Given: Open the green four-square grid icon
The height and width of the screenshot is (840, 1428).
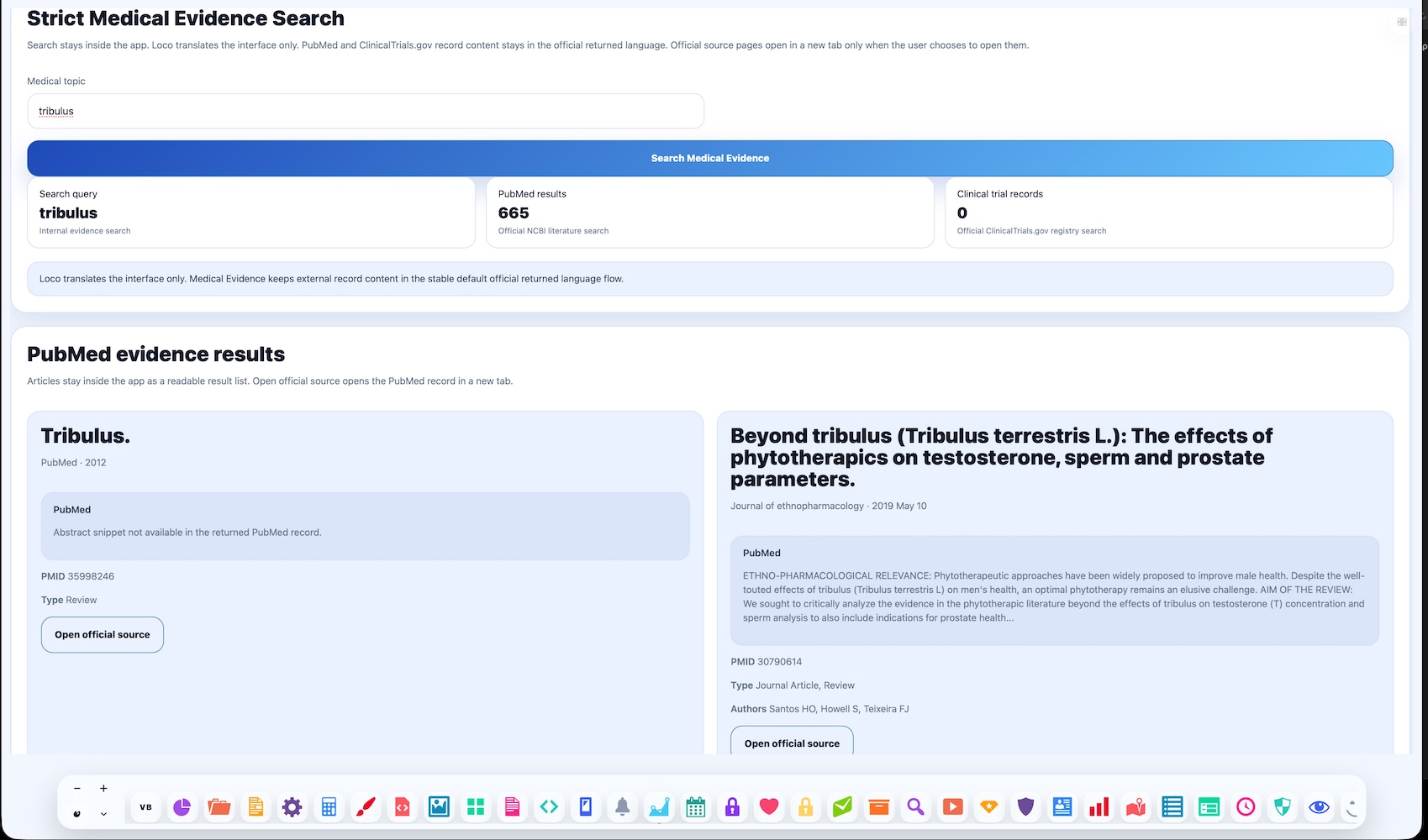Looking at the screenshot, I should coord(476,807).
